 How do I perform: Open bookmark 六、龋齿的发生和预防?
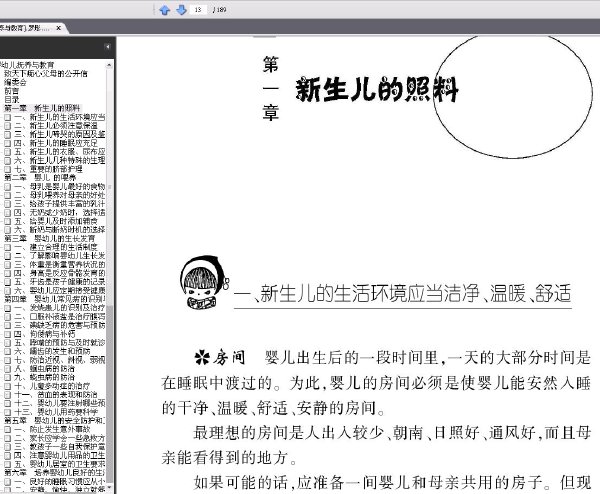52,351
